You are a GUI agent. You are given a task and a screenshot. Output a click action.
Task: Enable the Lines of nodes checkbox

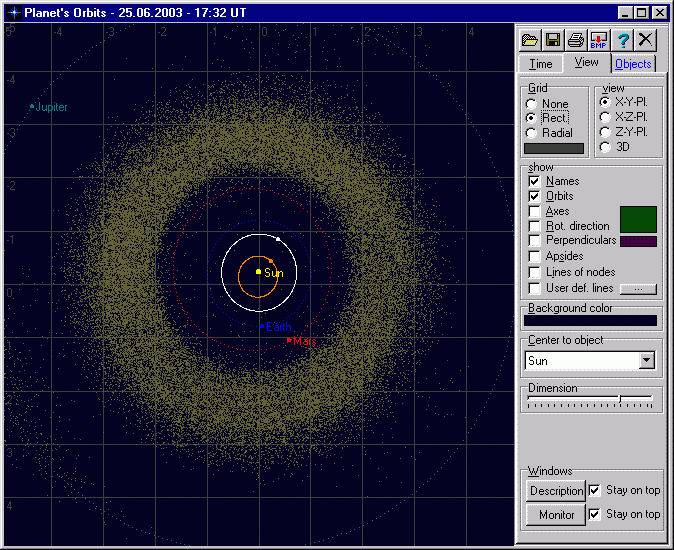tap(534, 272)
